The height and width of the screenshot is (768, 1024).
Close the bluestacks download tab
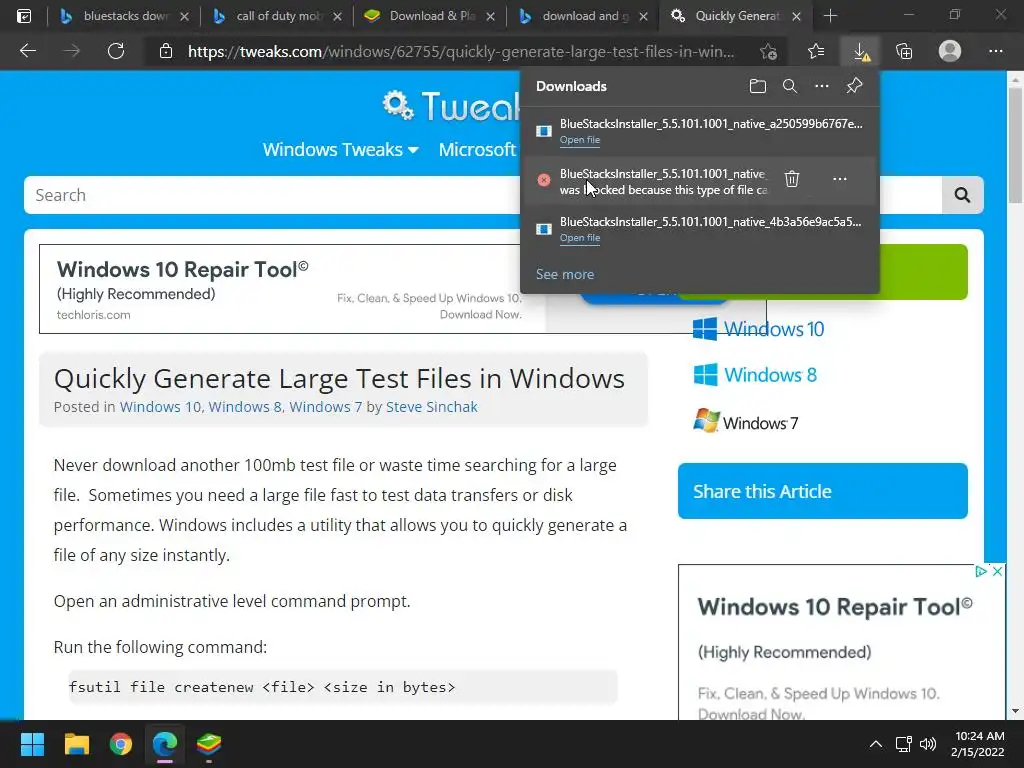(x=184, y=16)
